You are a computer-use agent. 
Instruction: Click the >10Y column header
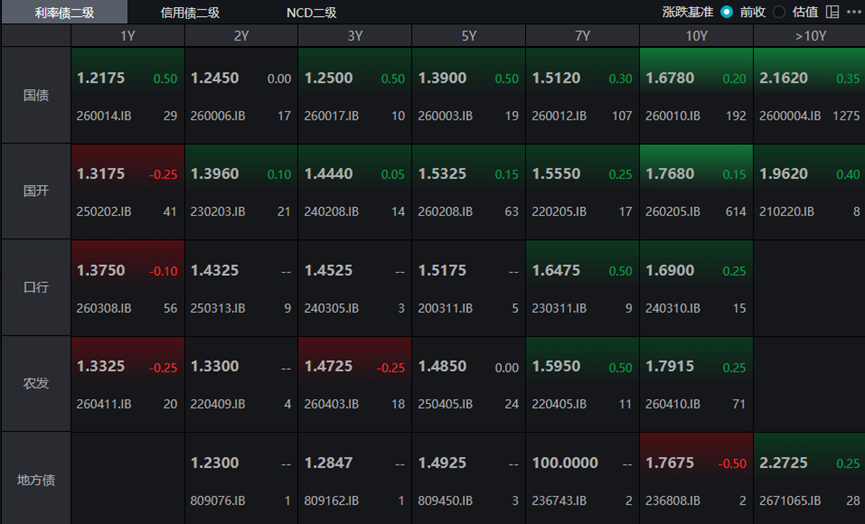(x=810, y=36)
